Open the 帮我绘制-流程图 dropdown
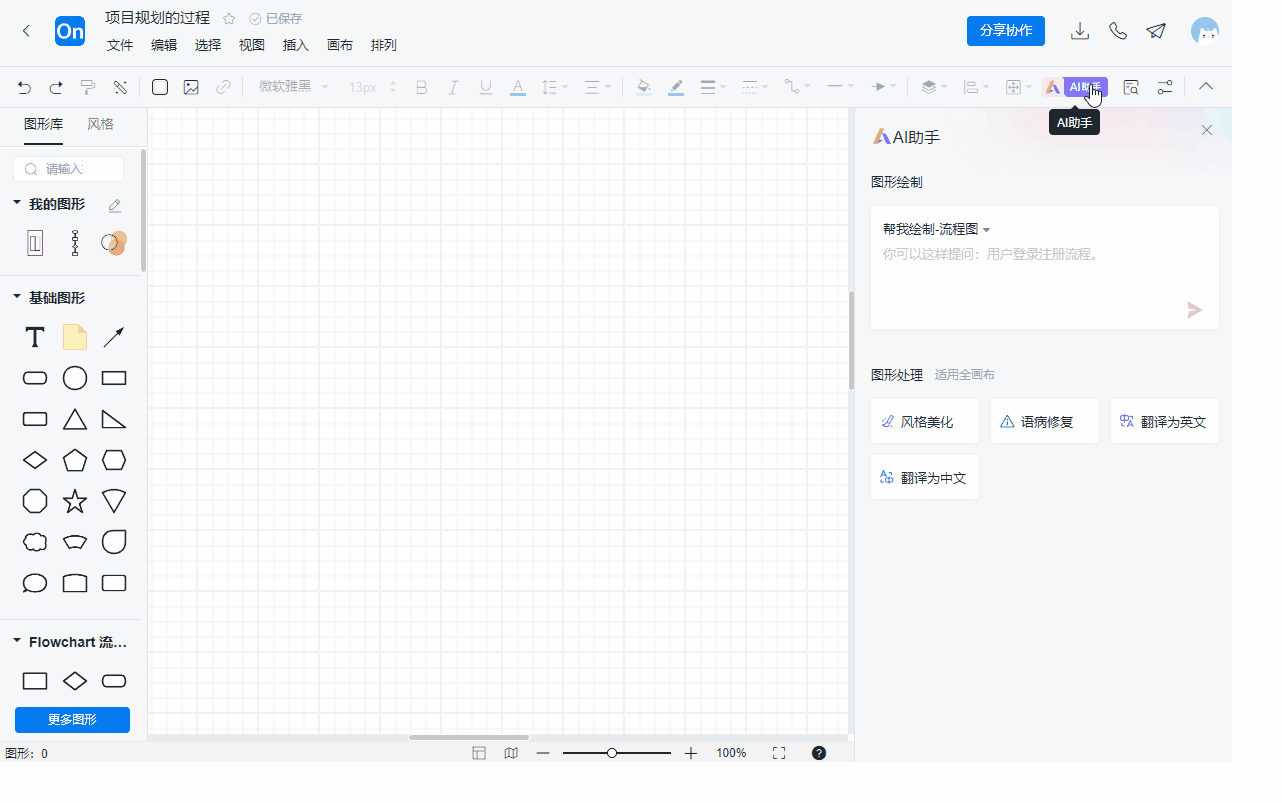Image resolution: width=1282 pixels, height=803 pixels. click(937, 229)
